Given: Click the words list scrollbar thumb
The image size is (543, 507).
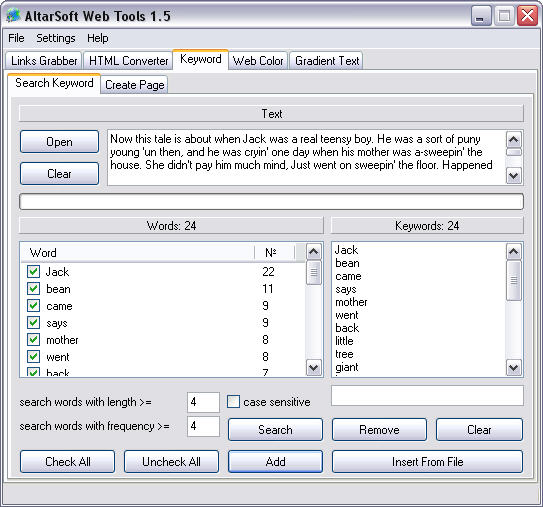Looking at the screenshot, I should [x=314, y=273].
